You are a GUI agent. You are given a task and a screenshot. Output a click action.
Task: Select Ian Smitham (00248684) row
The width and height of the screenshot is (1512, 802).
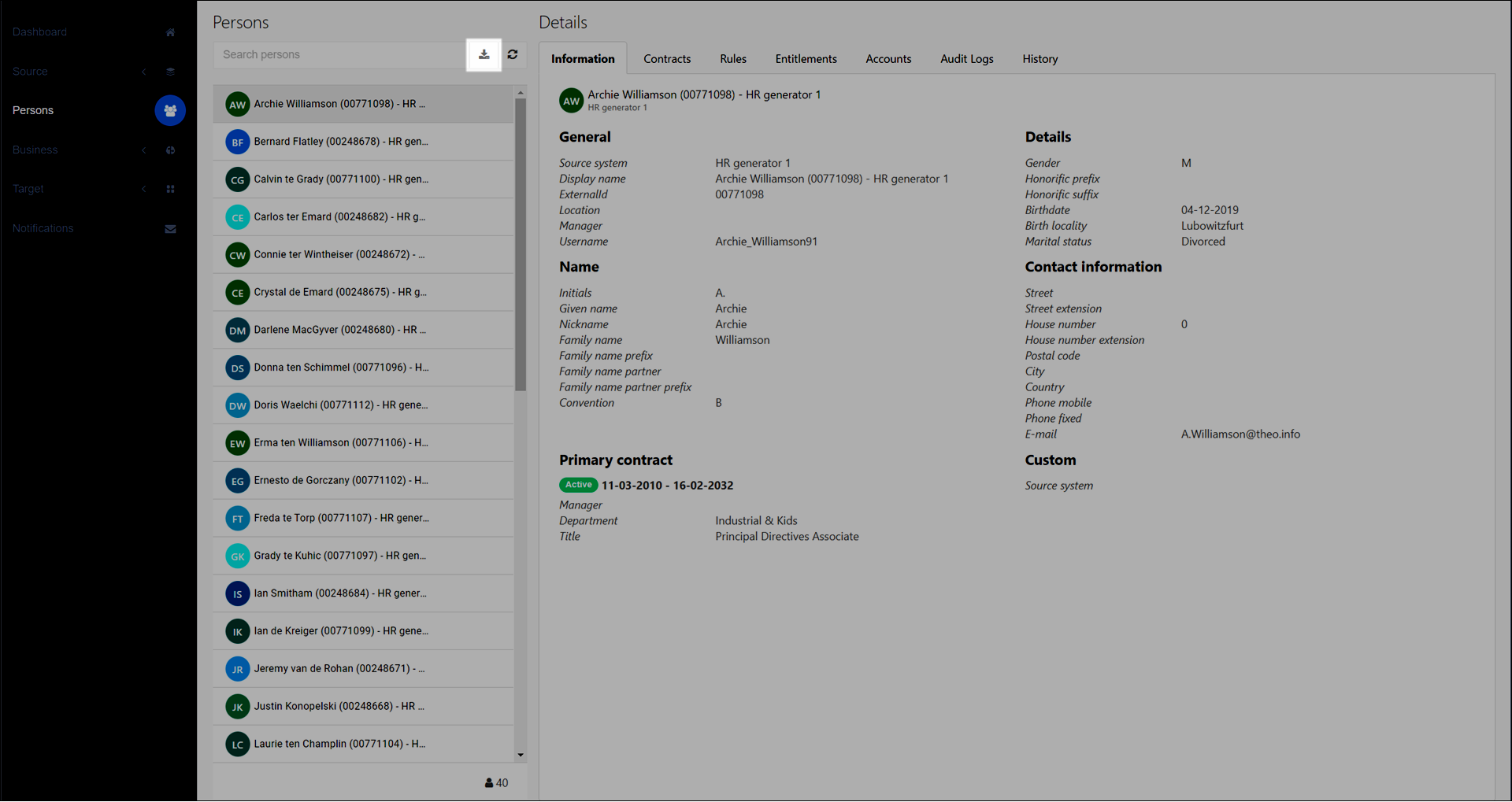363,594
